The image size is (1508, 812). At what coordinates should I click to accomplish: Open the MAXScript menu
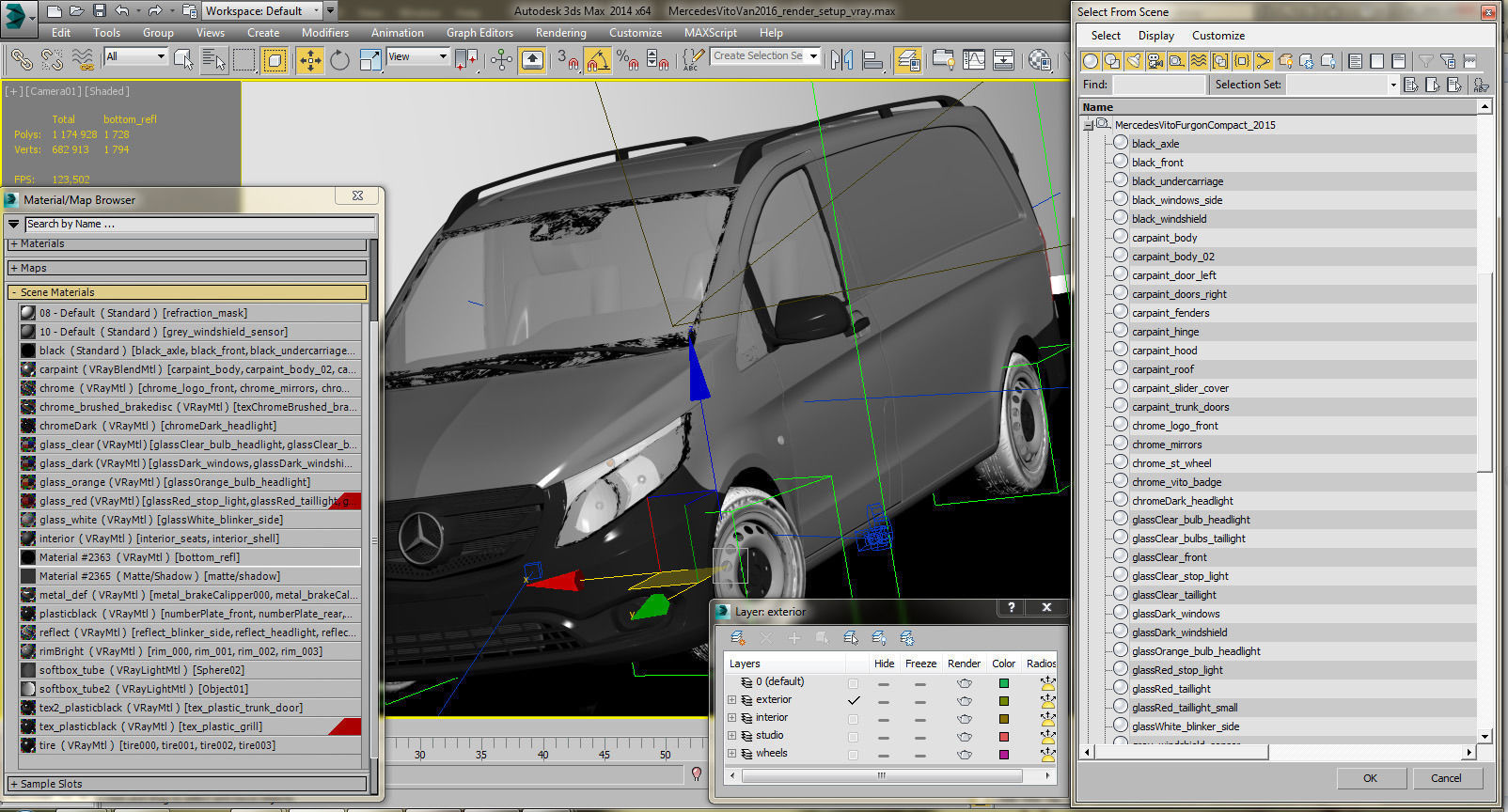(711, 32)
